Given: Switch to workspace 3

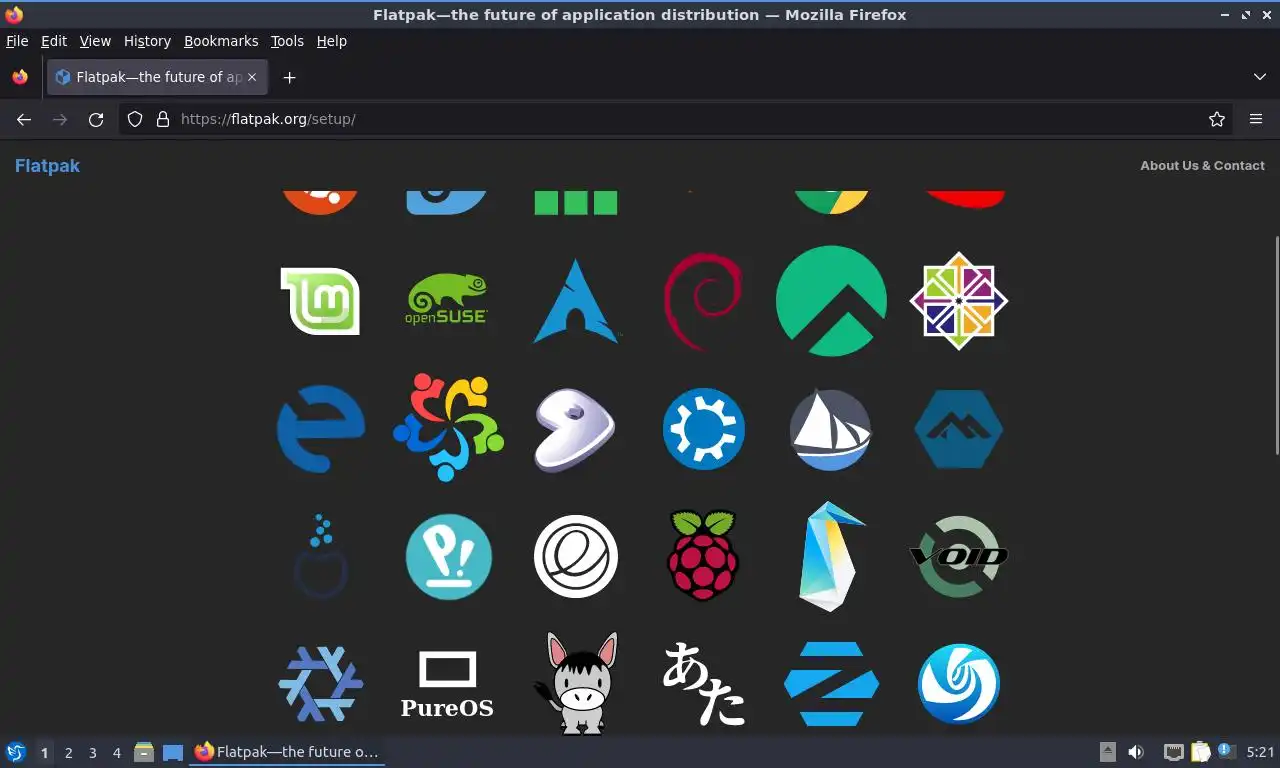Looking at the screenshot, I should click(93, 753).
